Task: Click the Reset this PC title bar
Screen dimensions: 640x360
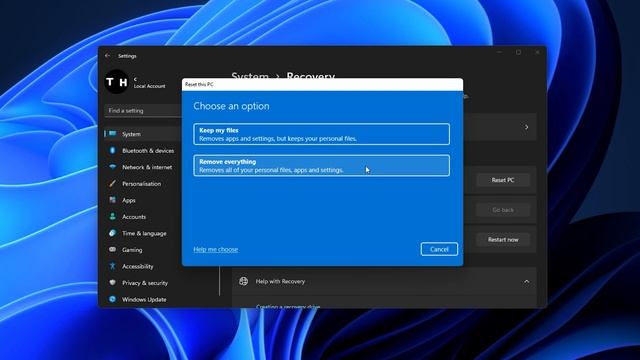Action: click(x=322, y=84)
